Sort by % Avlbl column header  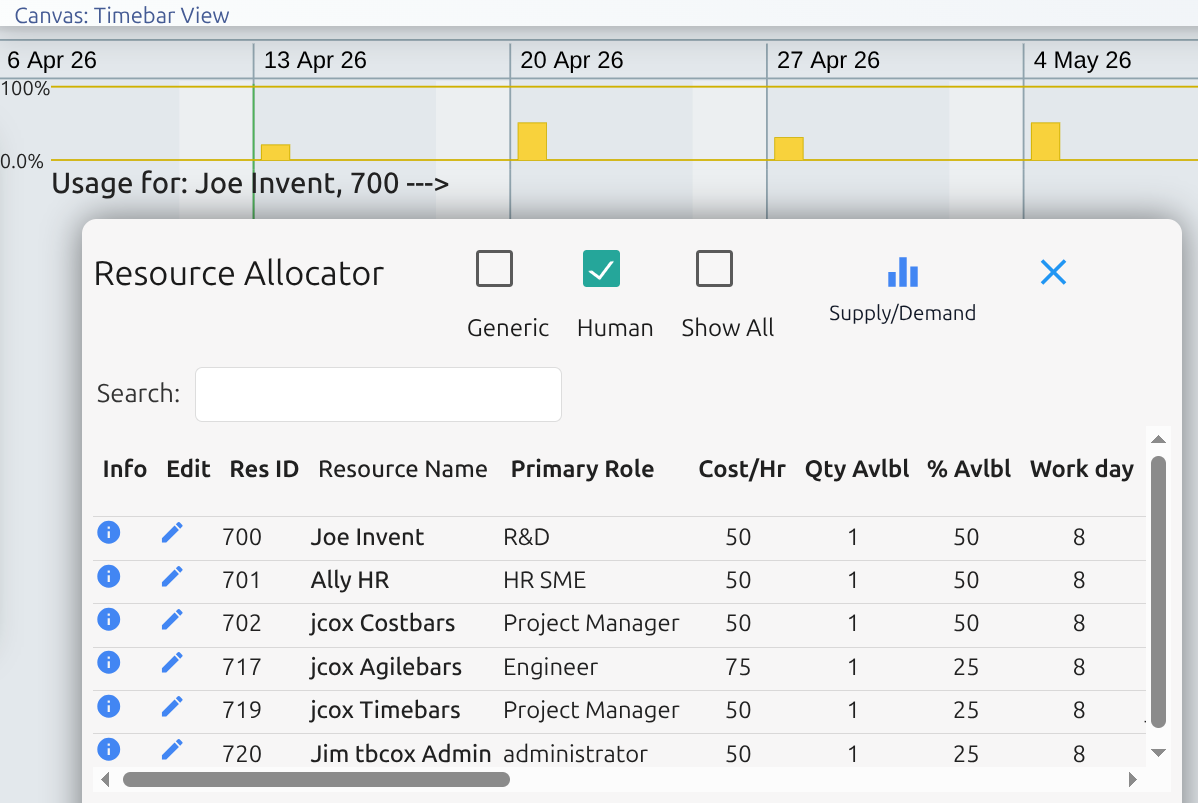969,468
